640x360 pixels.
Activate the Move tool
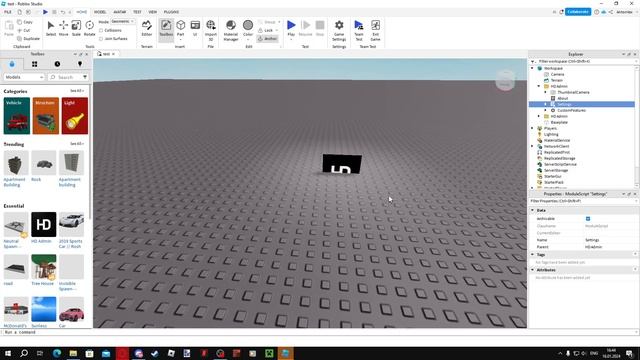point(63,28)
